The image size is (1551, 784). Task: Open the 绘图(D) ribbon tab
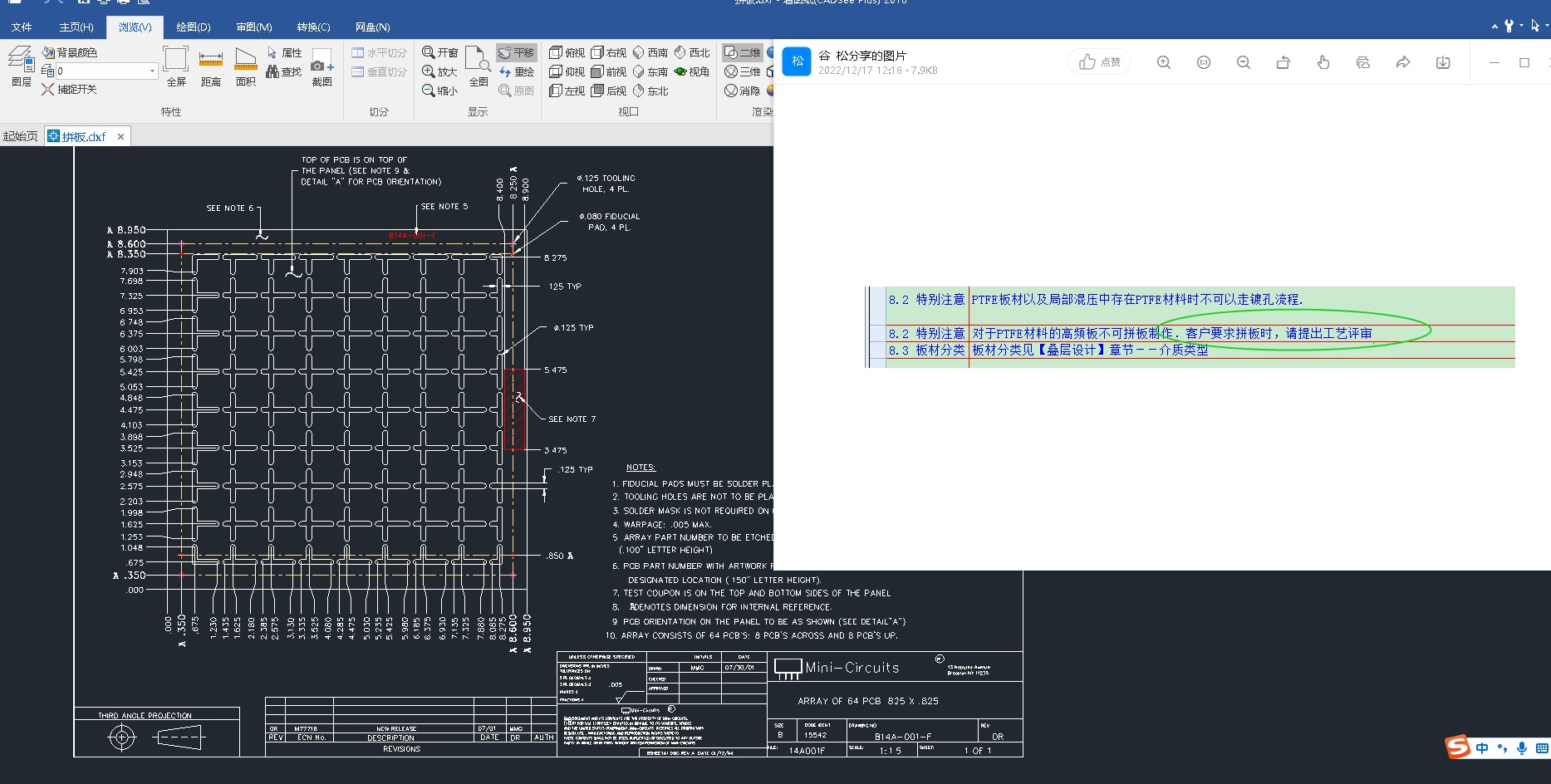tap(193, 27)
